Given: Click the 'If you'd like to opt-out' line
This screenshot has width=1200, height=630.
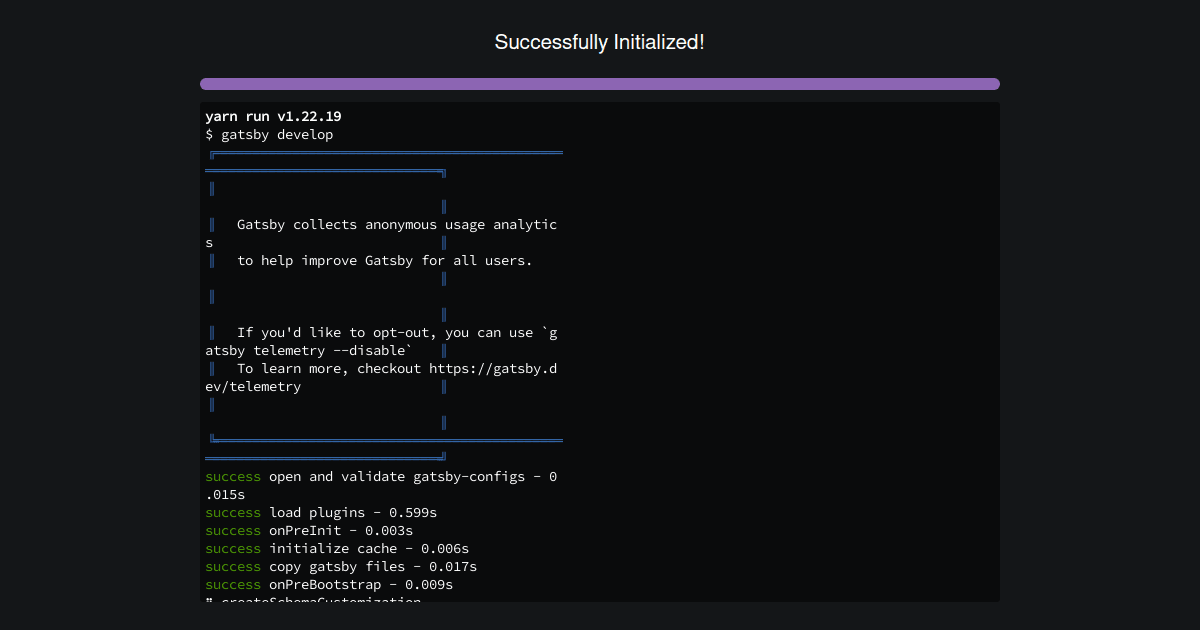Looking at the screenshot, I should point(397,332).
